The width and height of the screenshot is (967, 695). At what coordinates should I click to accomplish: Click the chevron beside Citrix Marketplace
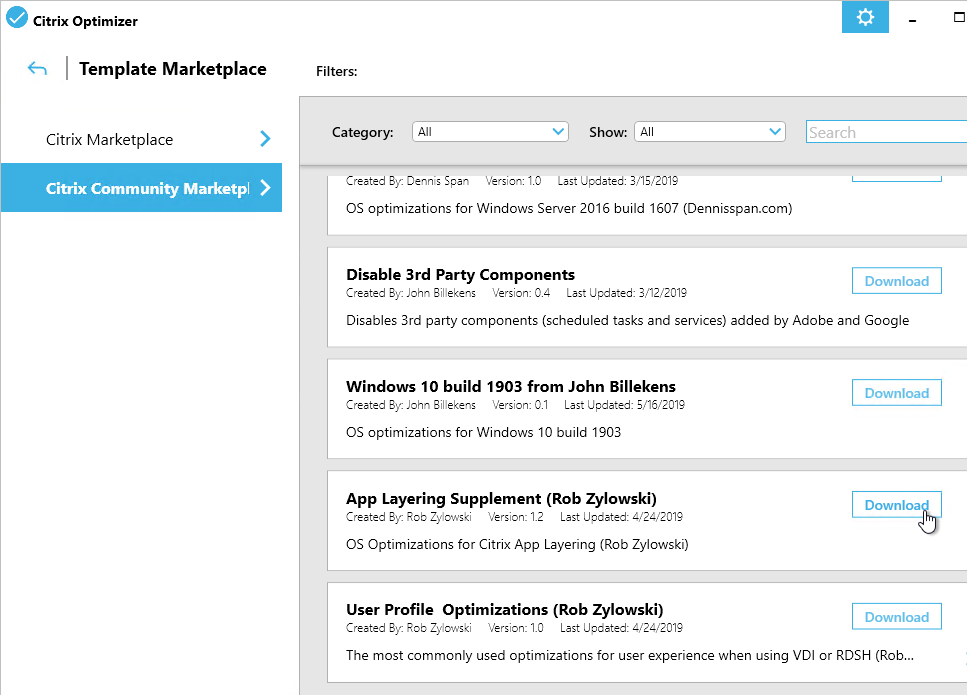[x=265, y=139]
